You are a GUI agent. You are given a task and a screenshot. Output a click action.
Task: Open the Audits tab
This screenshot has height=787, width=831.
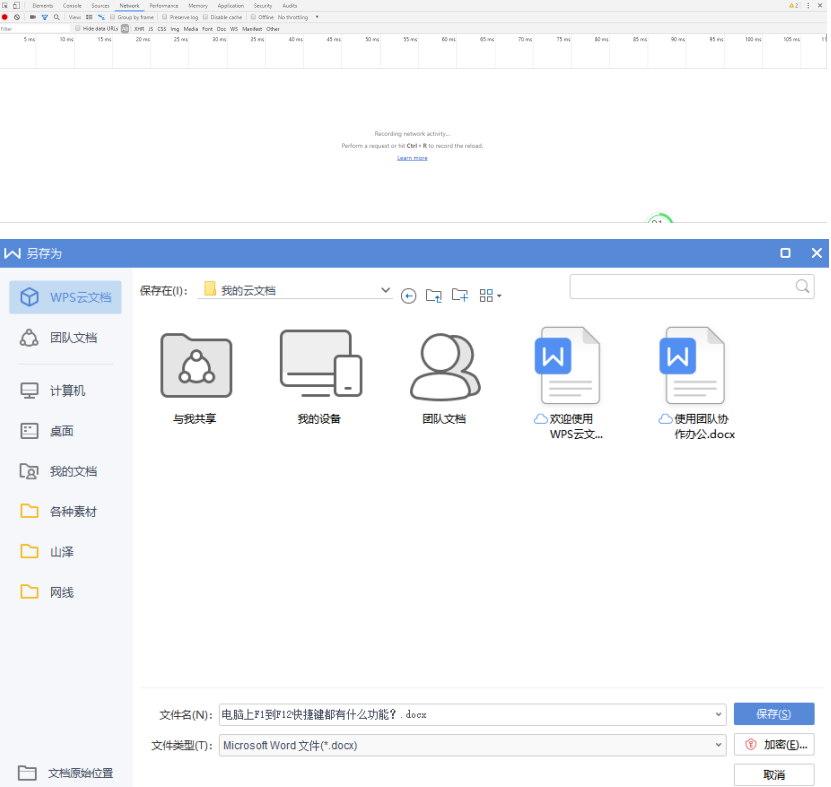289,5
